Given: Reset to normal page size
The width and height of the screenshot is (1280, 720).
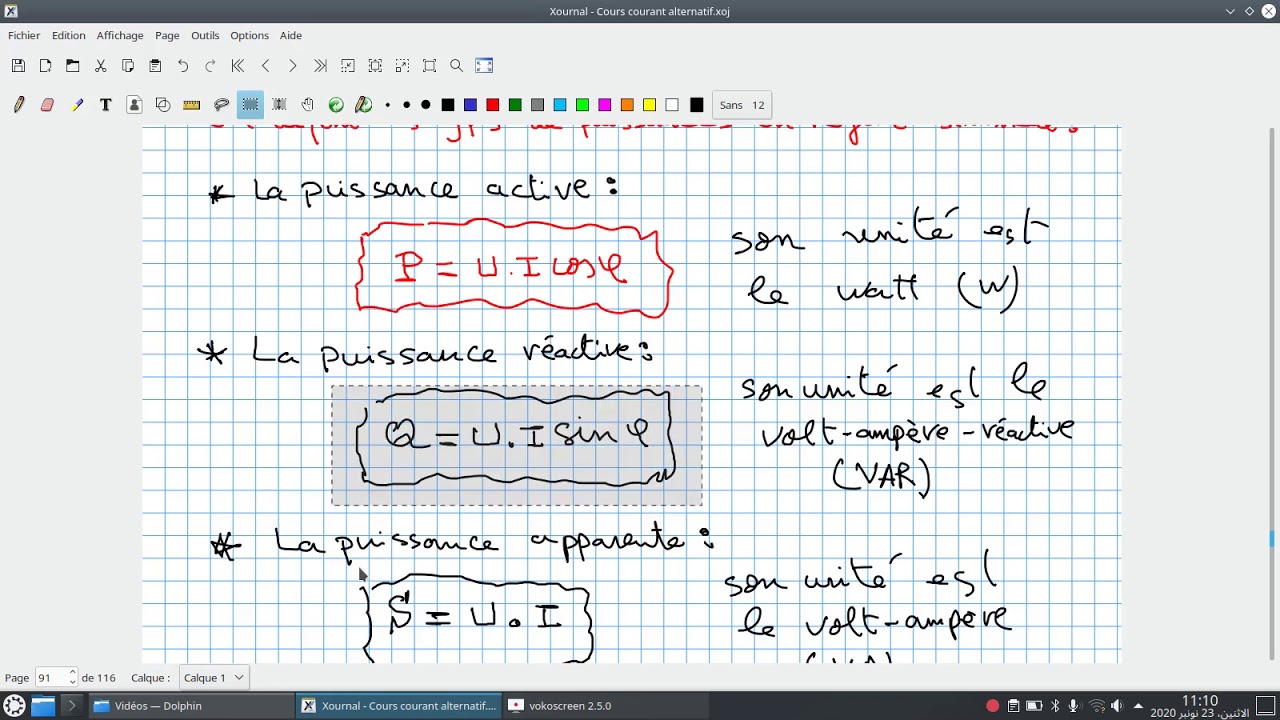Looking at the screenshot, I should [x=430, y=66].
